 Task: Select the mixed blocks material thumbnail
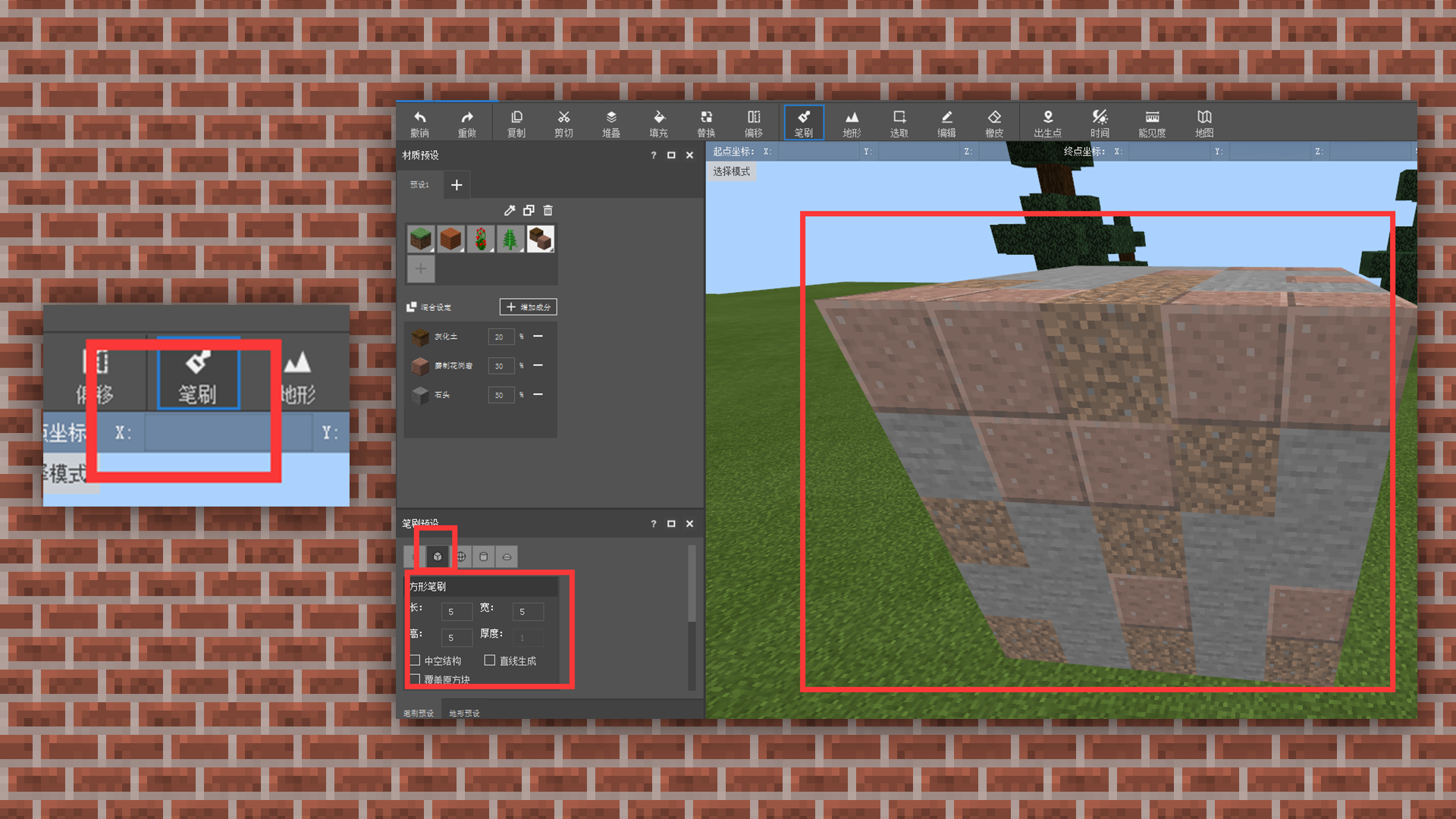541,239
